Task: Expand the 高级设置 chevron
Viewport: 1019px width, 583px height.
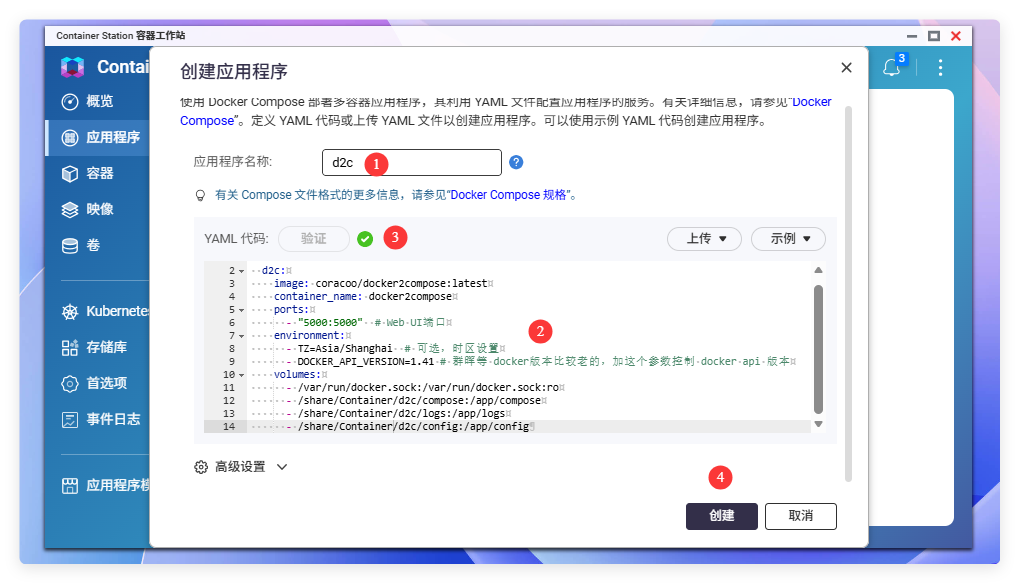Action: pyautogui.click(x=281, y=467)
